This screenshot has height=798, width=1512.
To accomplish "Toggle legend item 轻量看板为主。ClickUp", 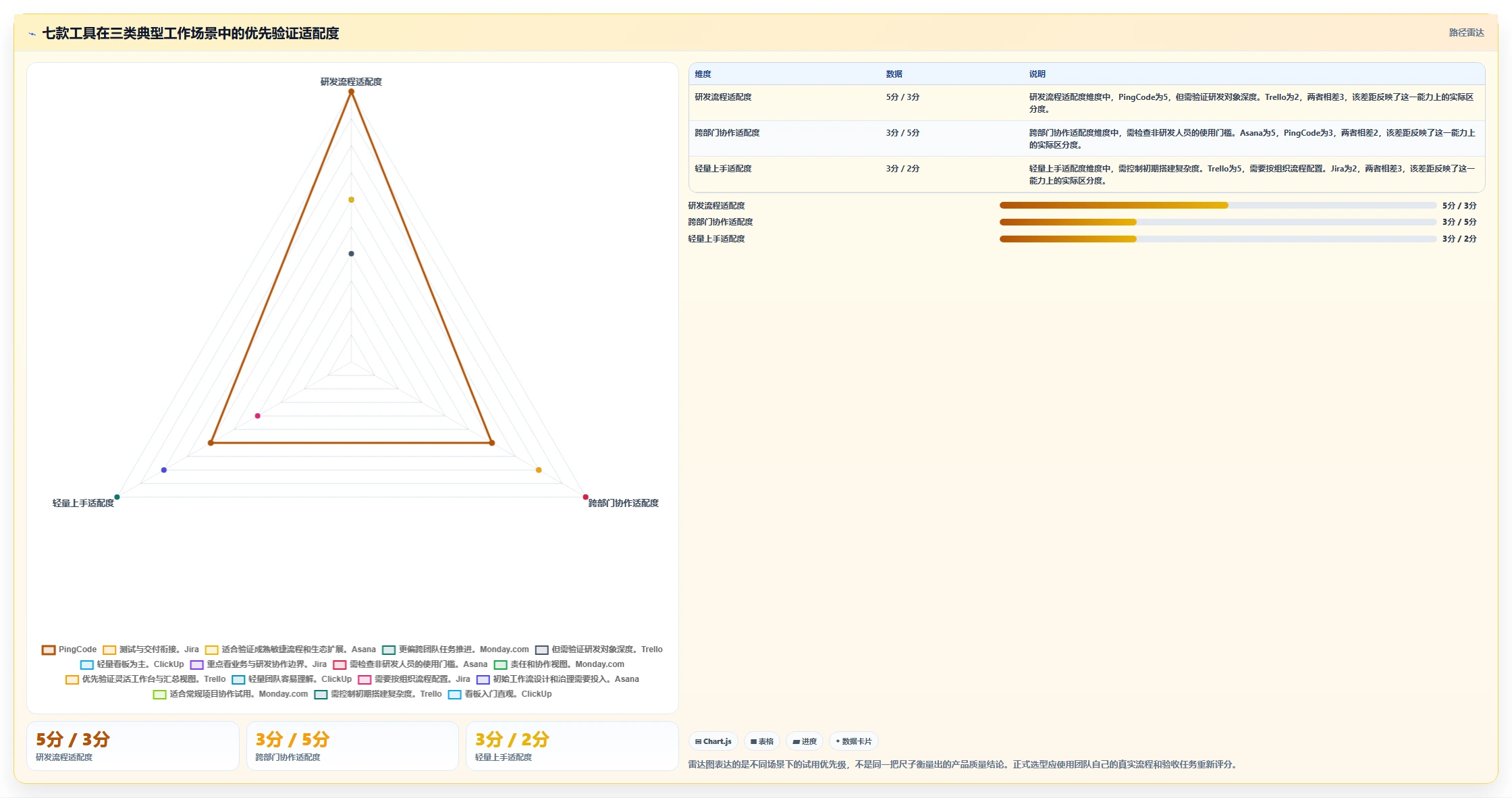I will click(x=132, y=664).
